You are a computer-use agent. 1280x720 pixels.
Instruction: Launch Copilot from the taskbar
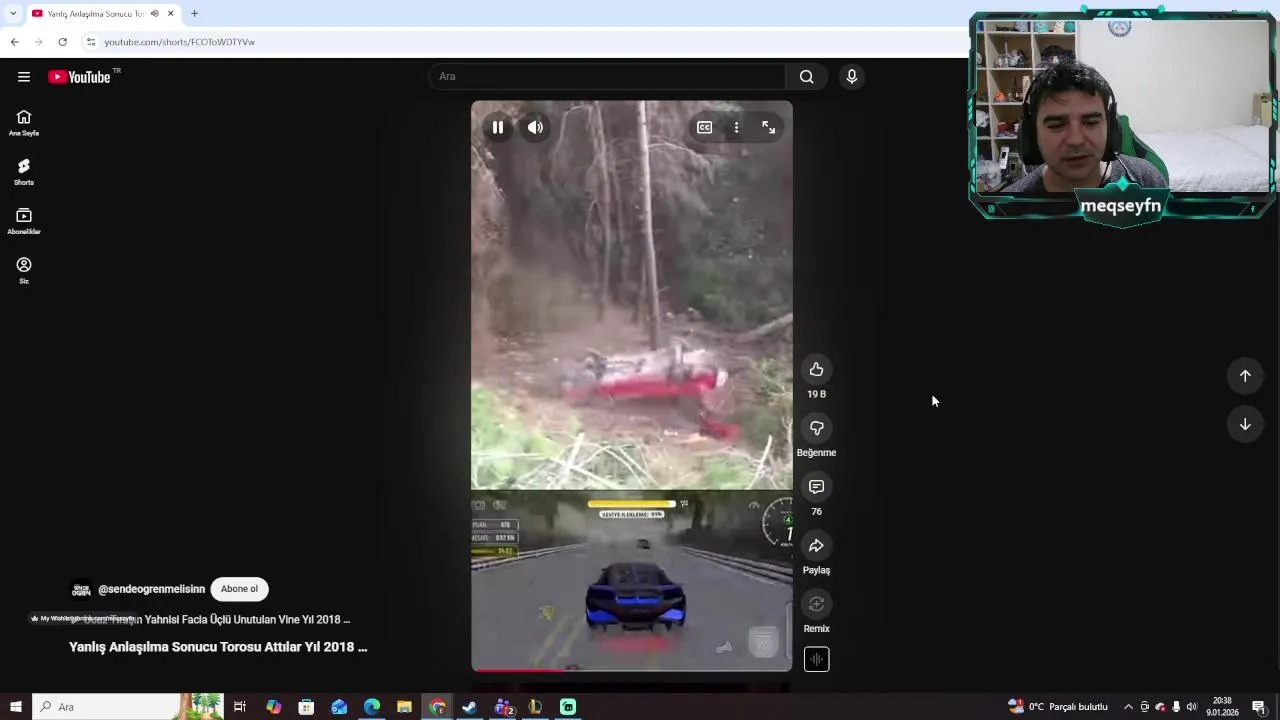(x=273, y=707)
